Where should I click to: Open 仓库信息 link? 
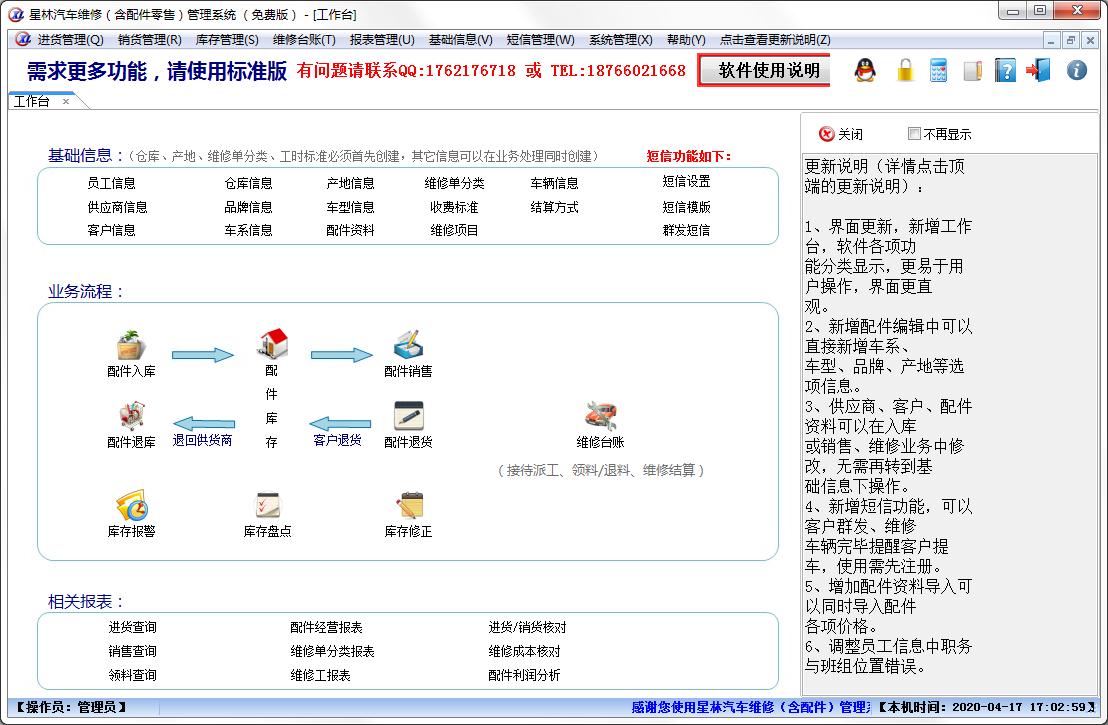[x=248, y=183]
